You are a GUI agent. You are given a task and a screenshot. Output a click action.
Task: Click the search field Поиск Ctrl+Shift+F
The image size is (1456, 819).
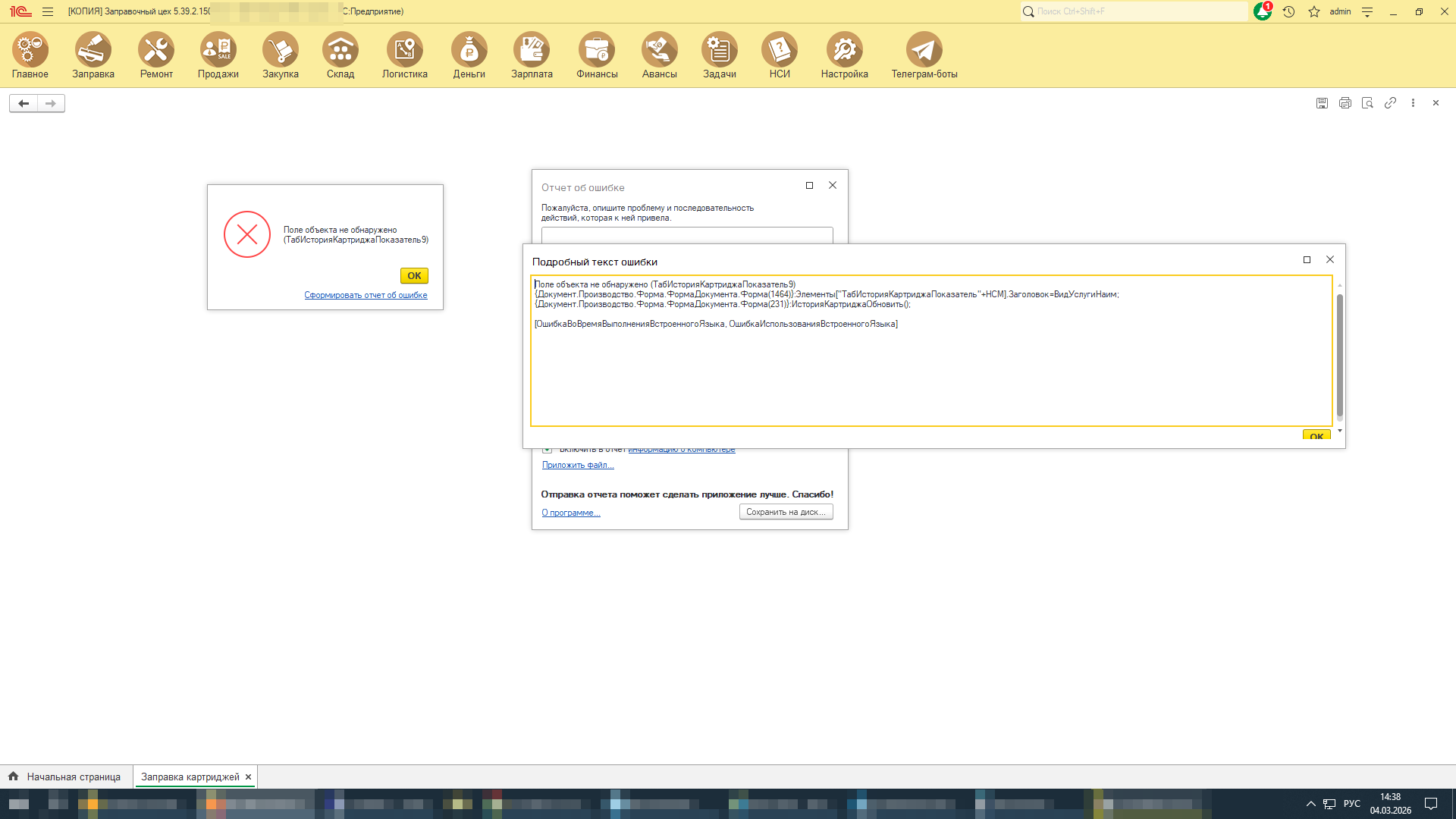tap(1137, 11)
